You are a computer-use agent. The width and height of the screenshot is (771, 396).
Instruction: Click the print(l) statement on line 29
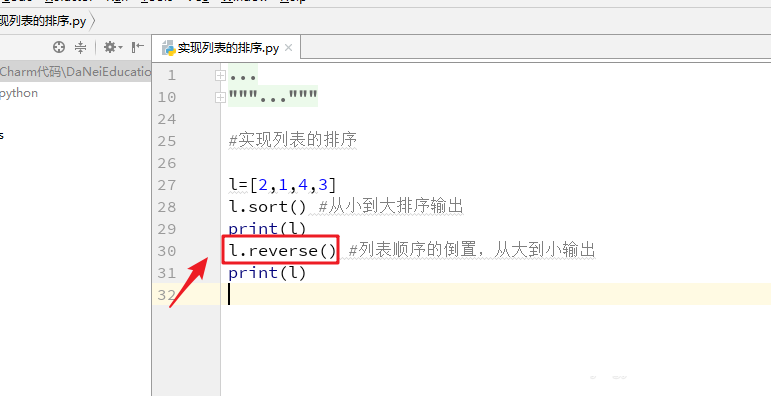(x=267, y=229)
